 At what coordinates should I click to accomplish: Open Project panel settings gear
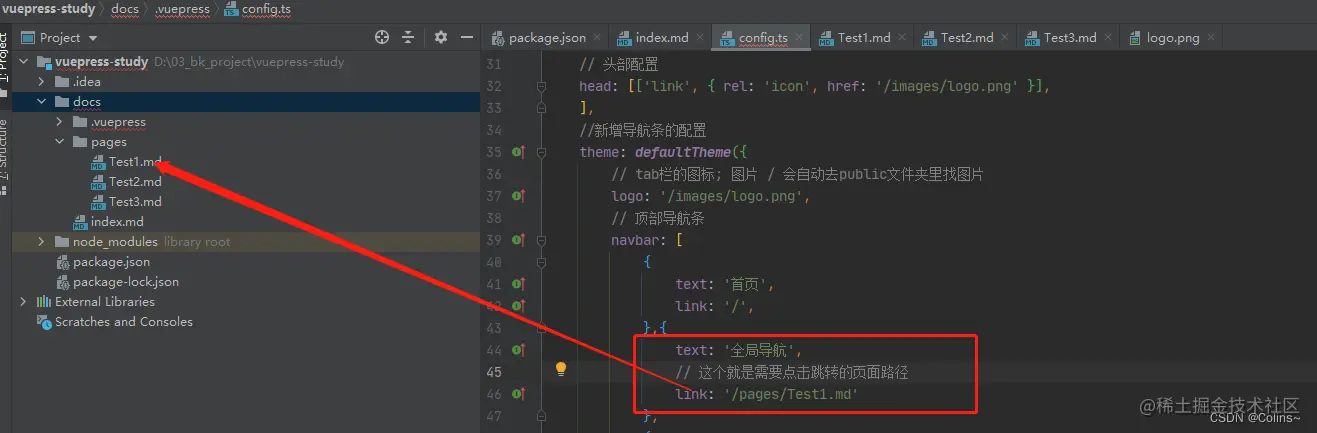(x=441, y=37)
